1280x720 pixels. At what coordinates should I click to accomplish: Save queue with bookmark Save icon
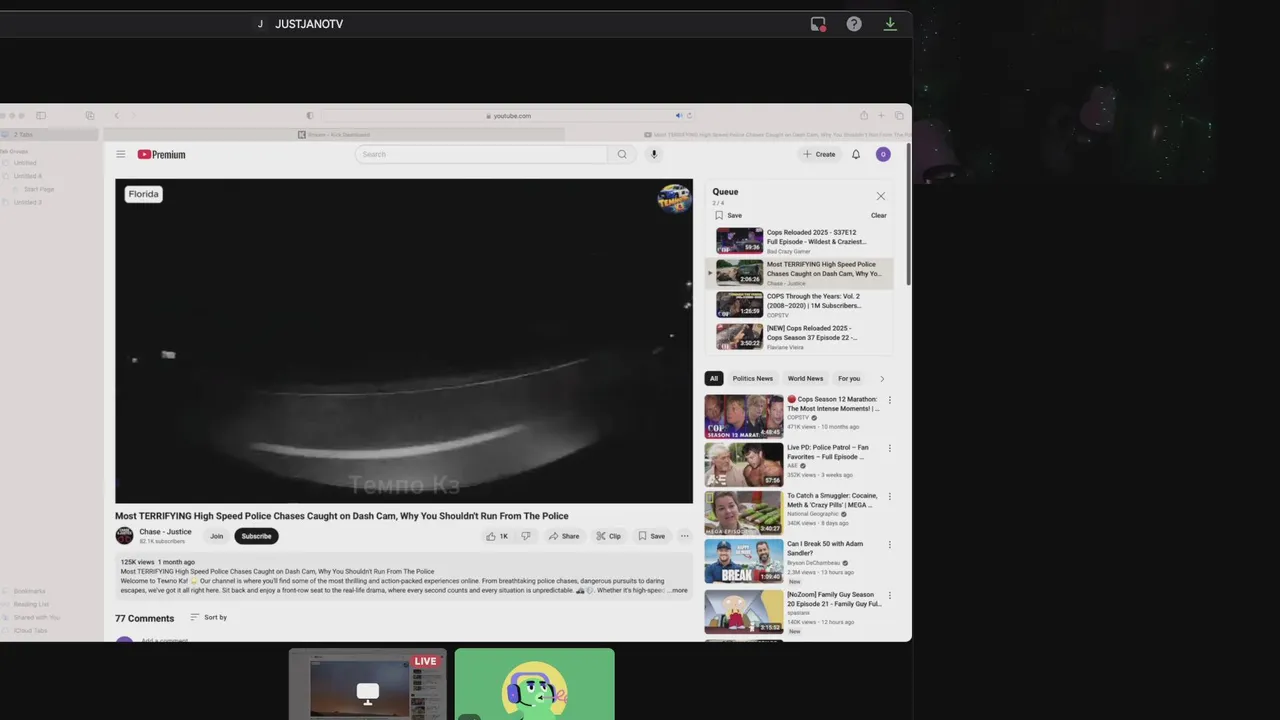tap(728, 215)
